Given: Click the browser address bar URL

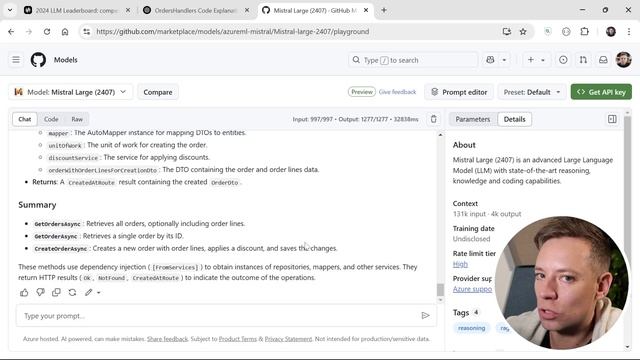Looking at the screenshot, I should [233, 32].
